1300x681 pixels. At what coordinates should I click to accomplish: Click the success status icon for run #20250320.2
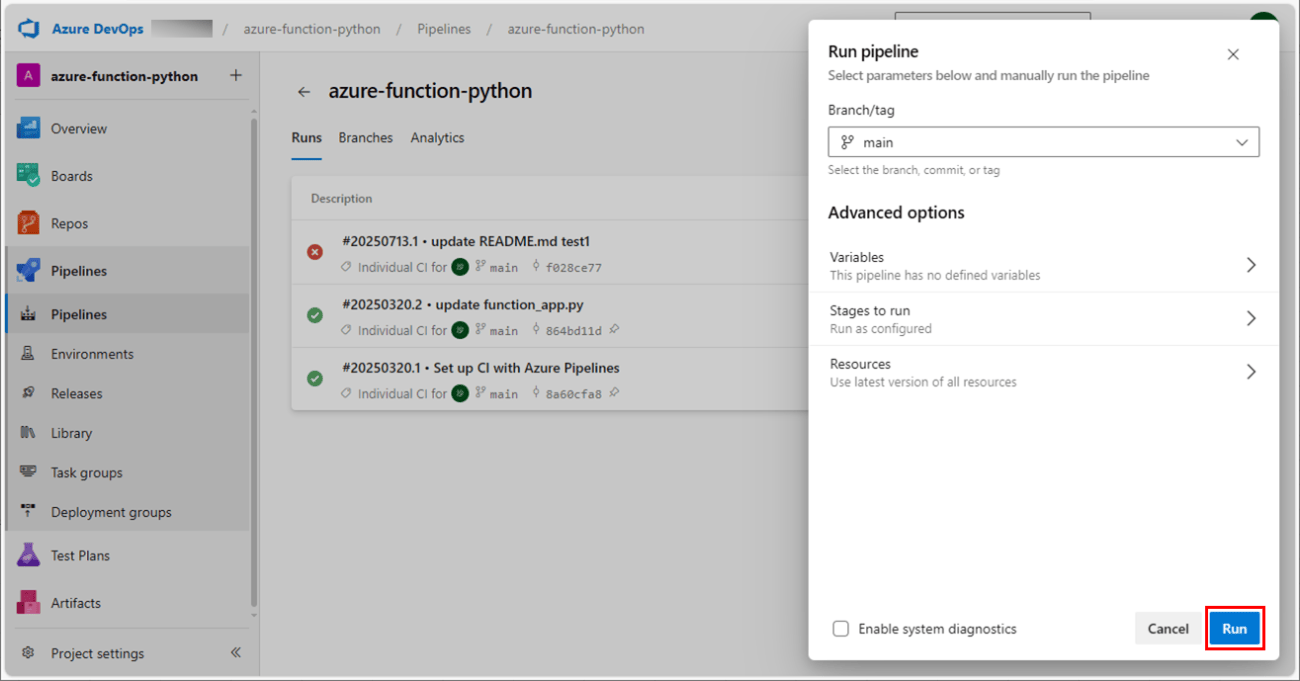point(315,315)
